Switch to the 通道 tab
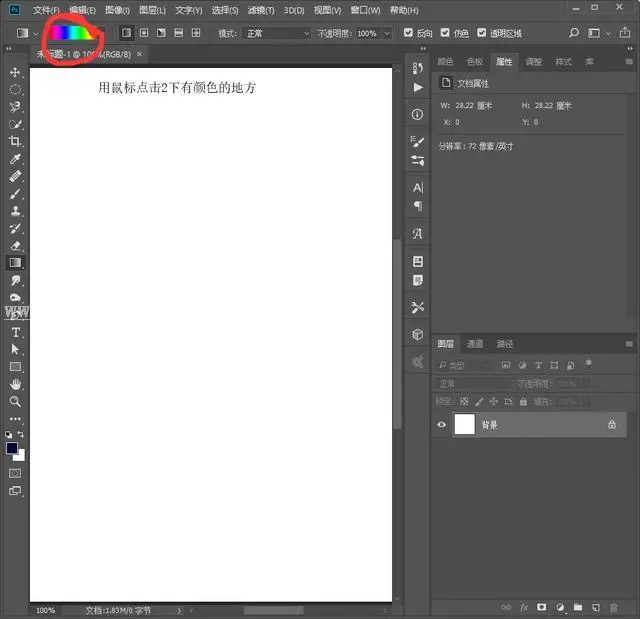Image resolution: width=640 pixels, height=619 pixels. tap(475, 344)
